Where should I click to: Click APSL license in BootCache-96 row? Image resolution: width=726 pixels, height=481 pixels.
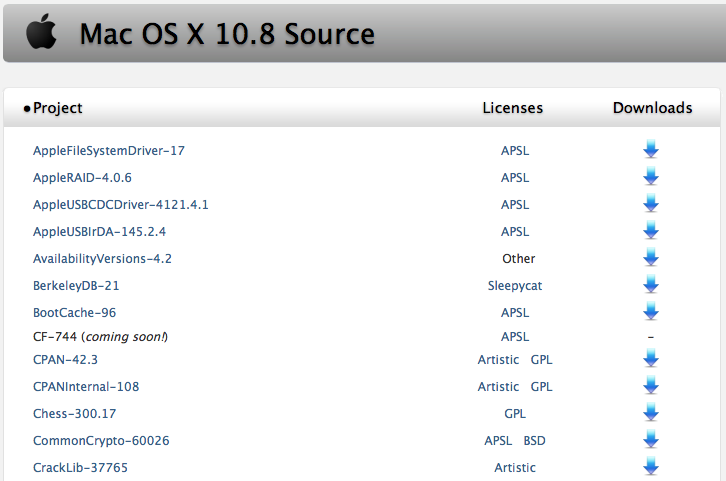pos(515,312)
